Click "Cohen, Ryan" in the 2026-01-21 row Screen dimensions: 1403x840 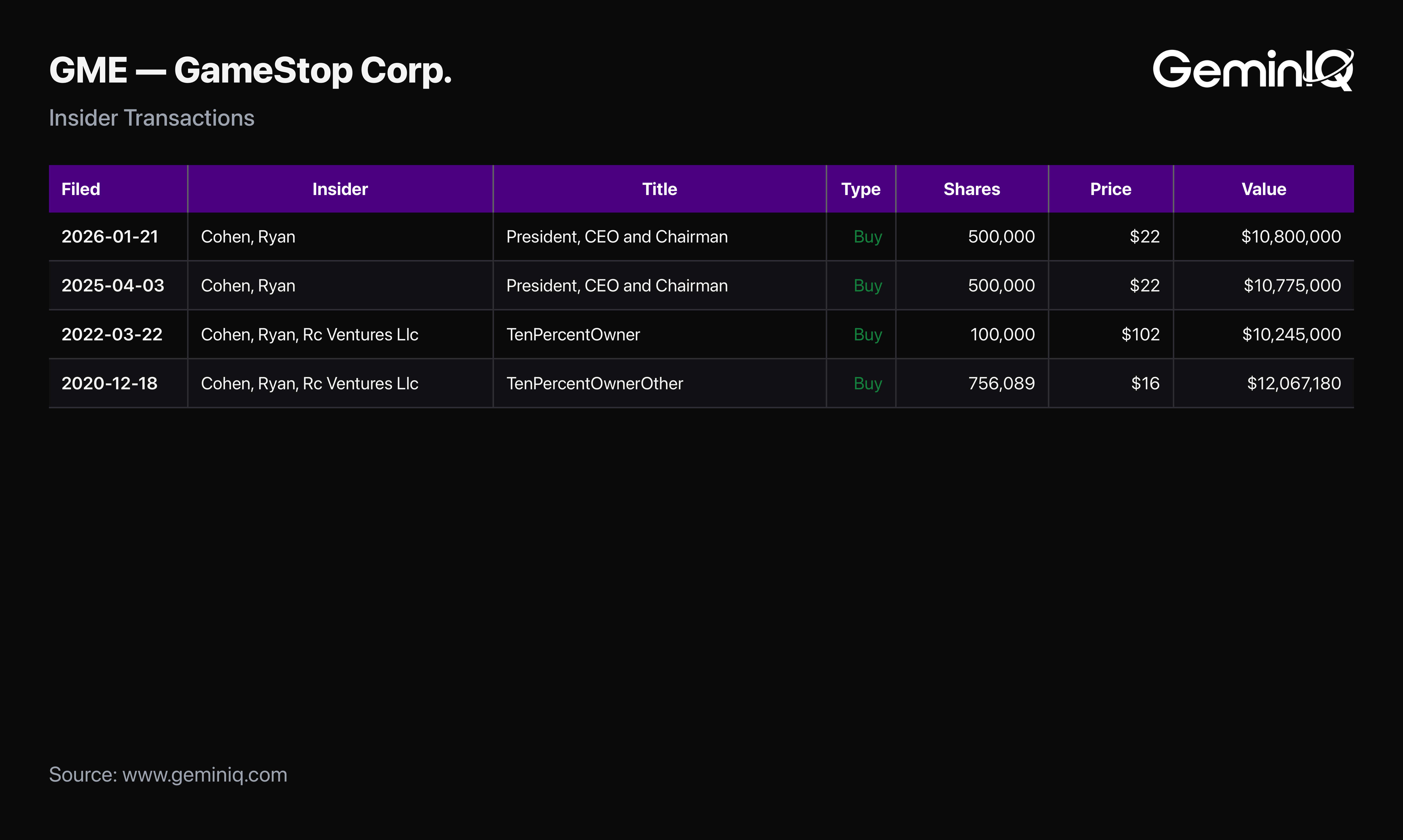pos(248,237)
